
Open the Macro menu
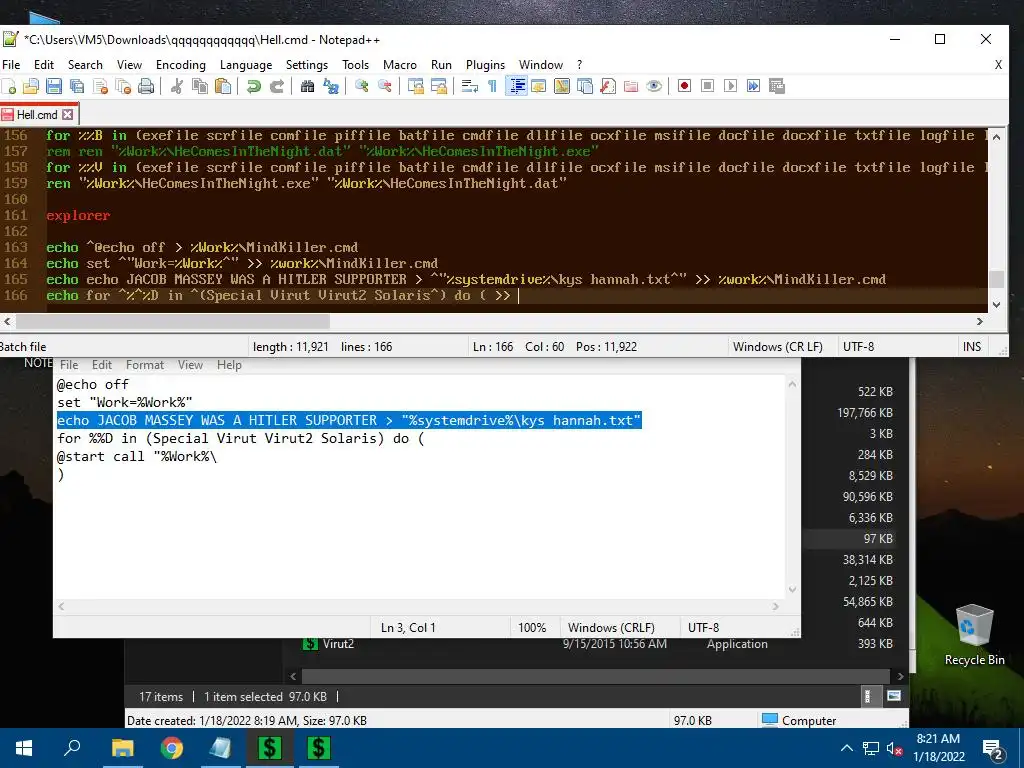pos(400,65)
